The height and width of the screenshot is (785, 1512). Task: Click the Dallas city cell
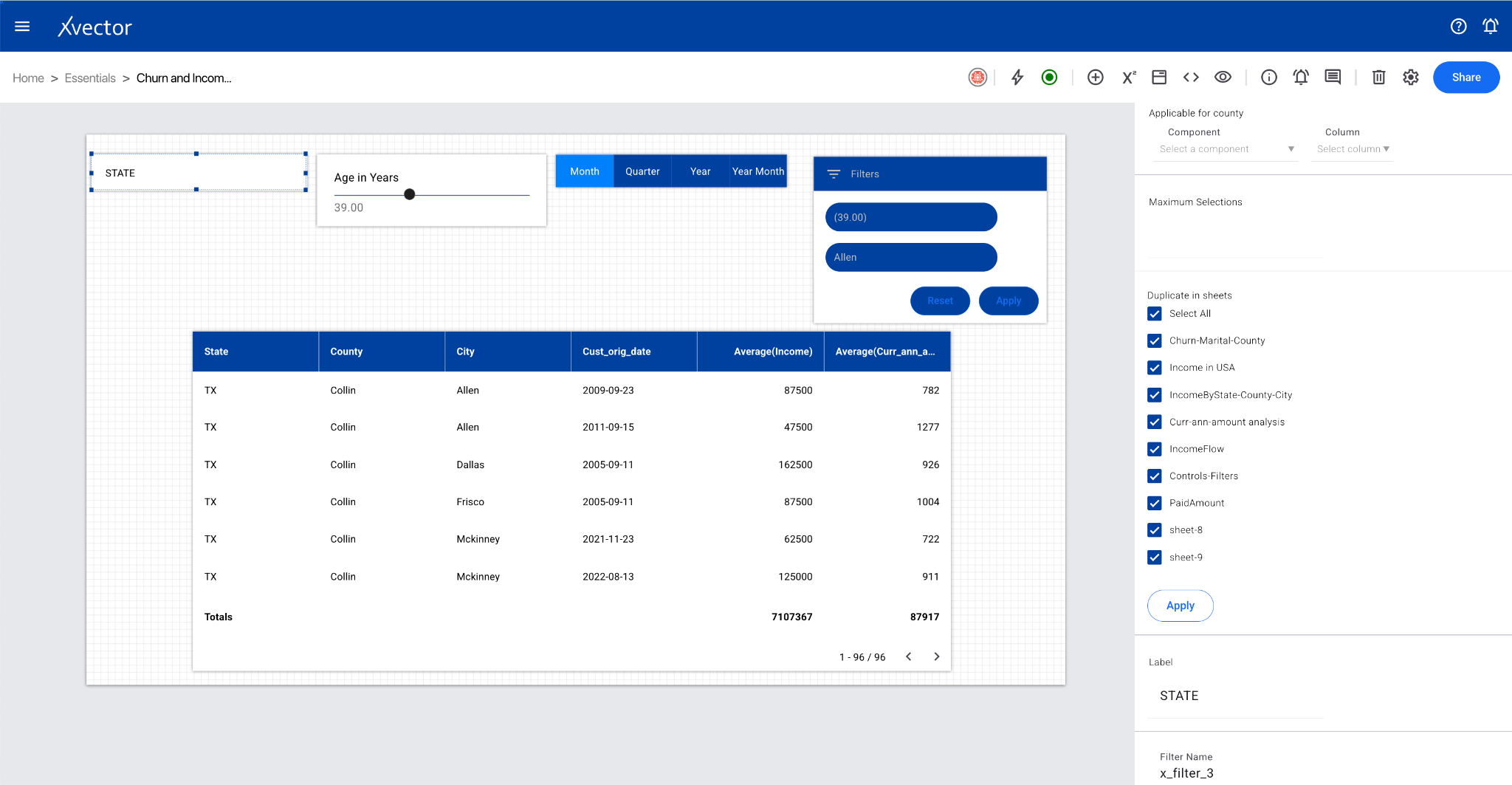pyautogui.click(x=470, y=465)
